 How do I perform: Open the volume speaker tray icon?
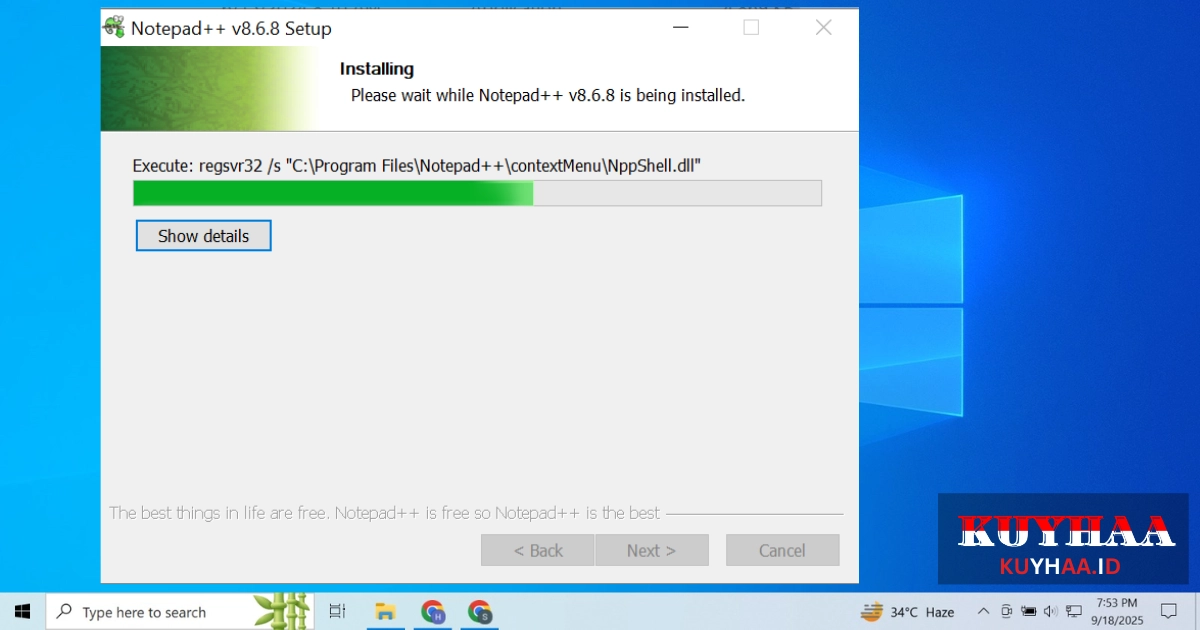(x=1050, y=611)
